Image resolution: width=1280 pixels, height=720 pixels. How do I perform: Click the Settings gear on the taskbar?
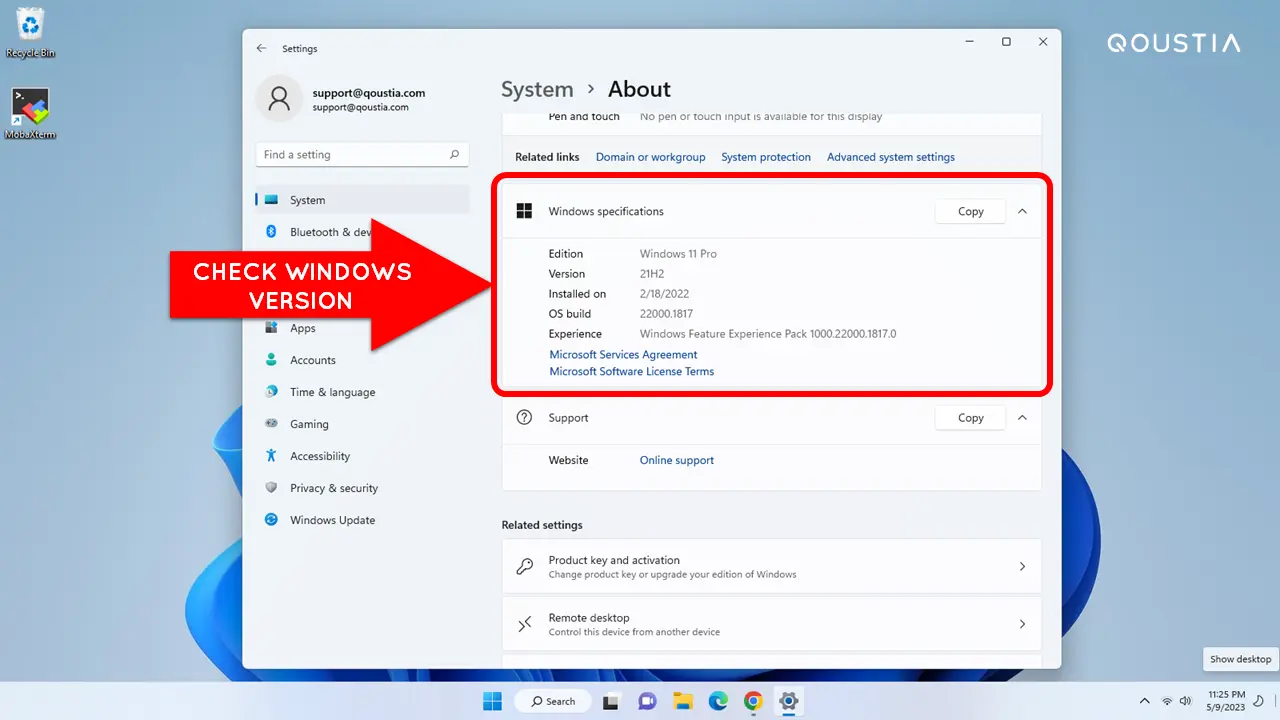[x=788, y=701]
